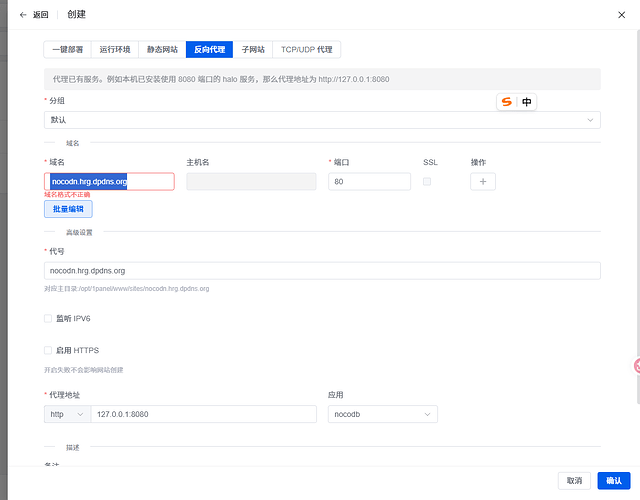The image size is (640, 500).
Task: Click the Sogou input method S icon
Action: 507,102
